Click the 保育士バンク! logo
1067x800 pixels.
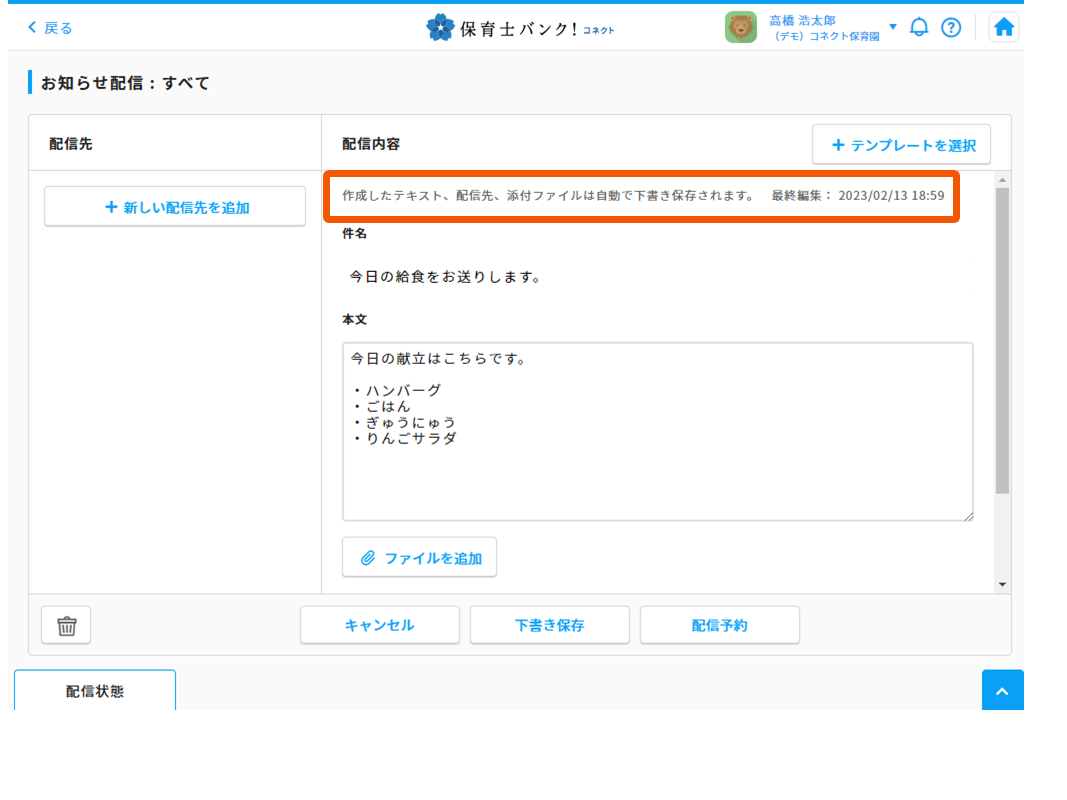[x=521, y=28]
